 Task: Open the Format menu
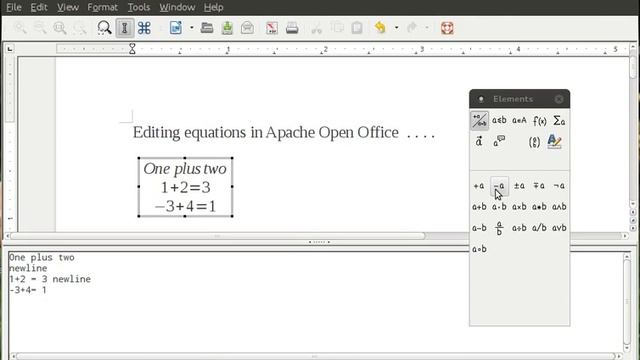click(102, 7)
